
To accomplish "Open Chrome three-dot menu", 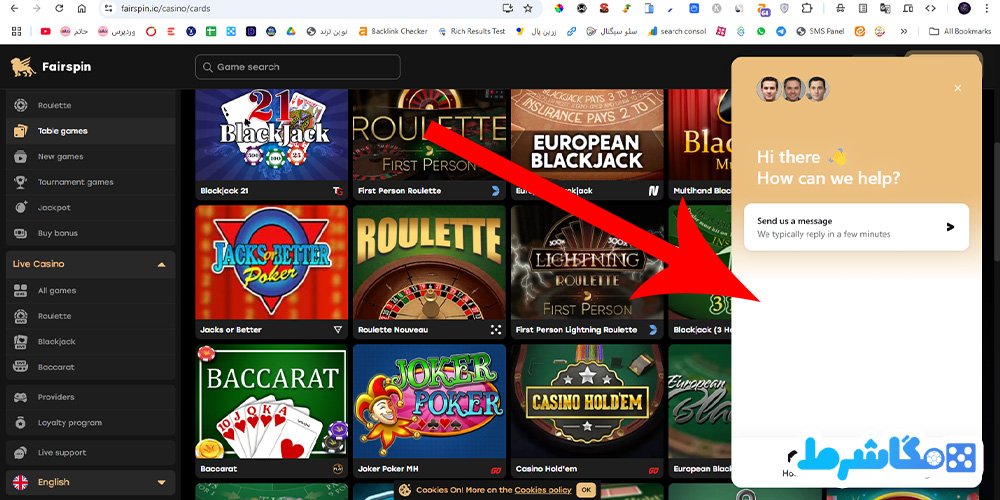I will 989,8.
